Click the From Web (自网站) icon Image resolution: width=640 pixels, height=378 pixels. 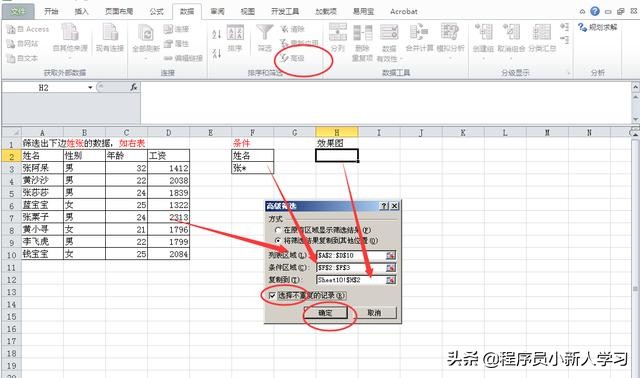pyautogui.click(x=11, y=44)
